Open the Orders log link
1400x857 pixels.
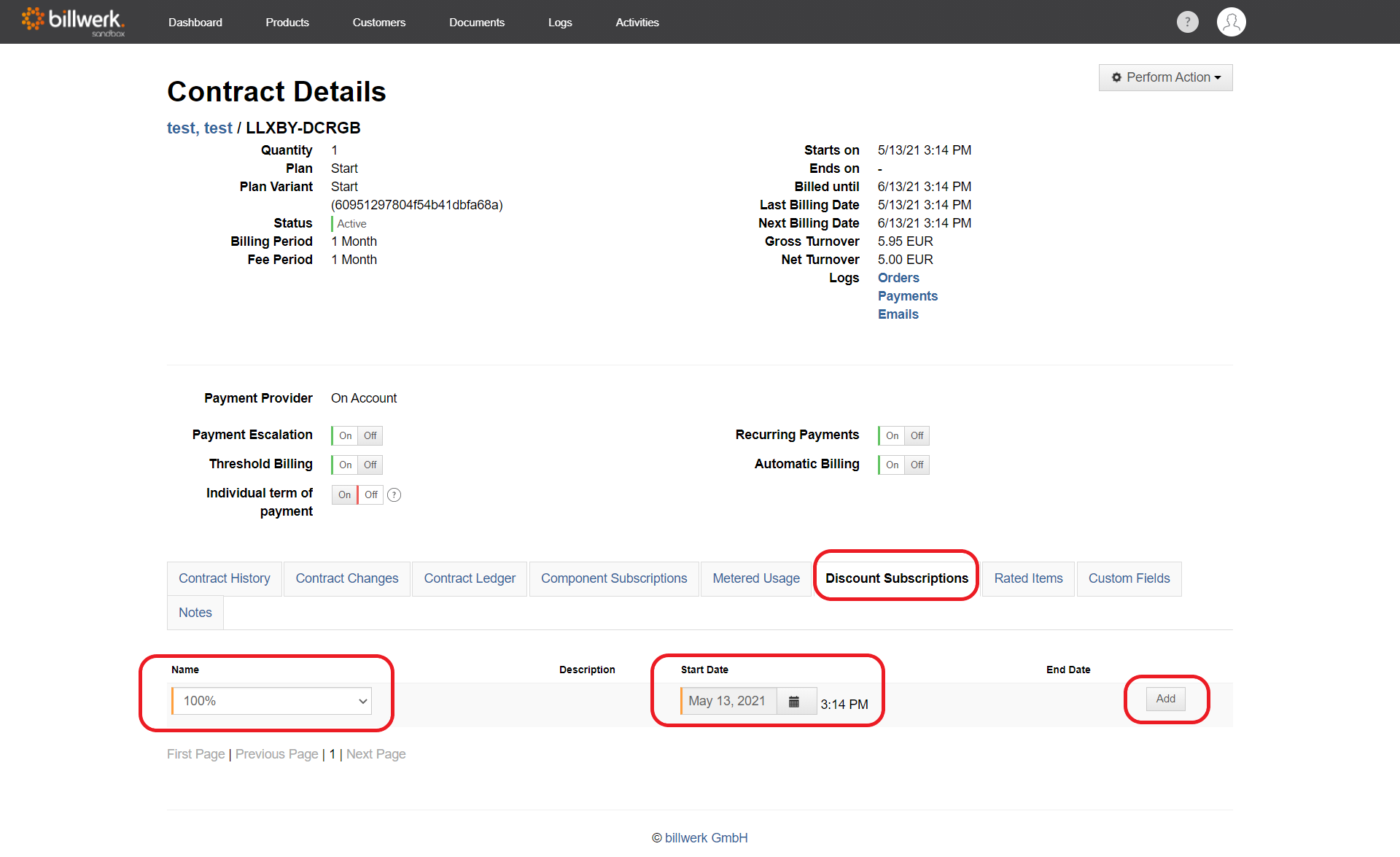coord(898,278)
